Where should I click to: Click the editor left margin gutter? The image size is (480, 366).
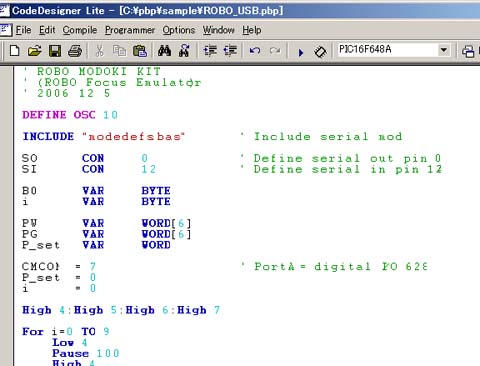(7, 216)
